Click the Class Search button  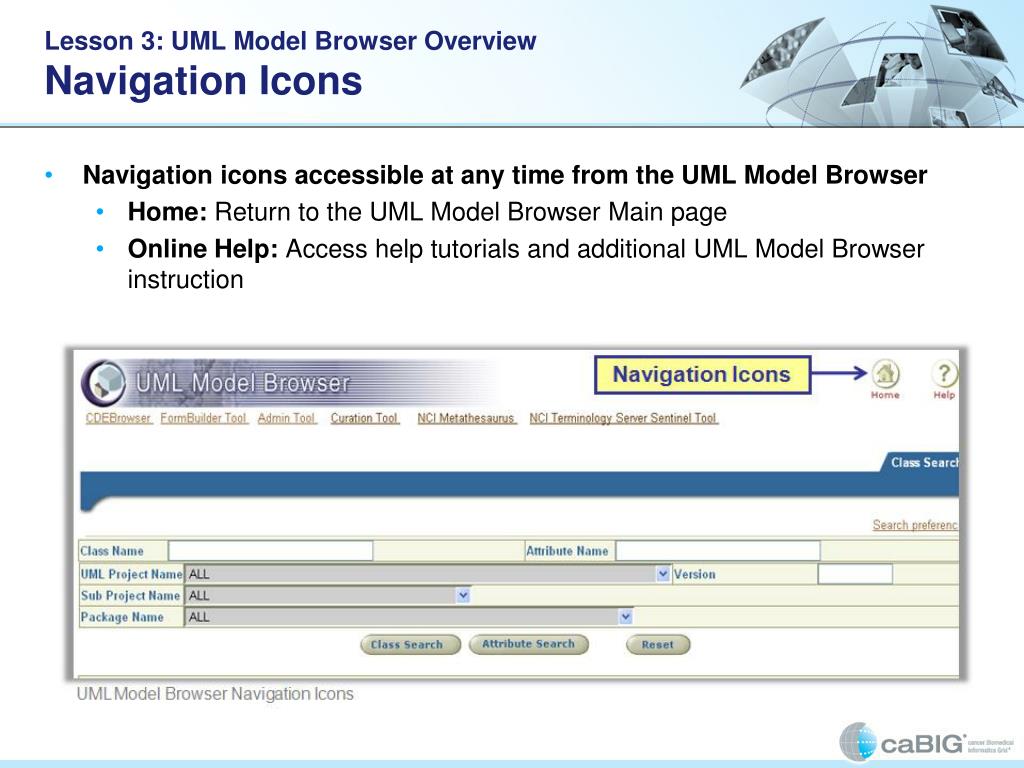(410, 645)
